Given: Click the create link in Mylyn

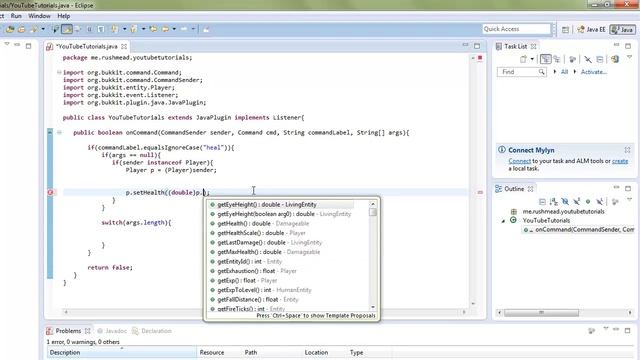Looking at the screenshot, I should point(620,161).
